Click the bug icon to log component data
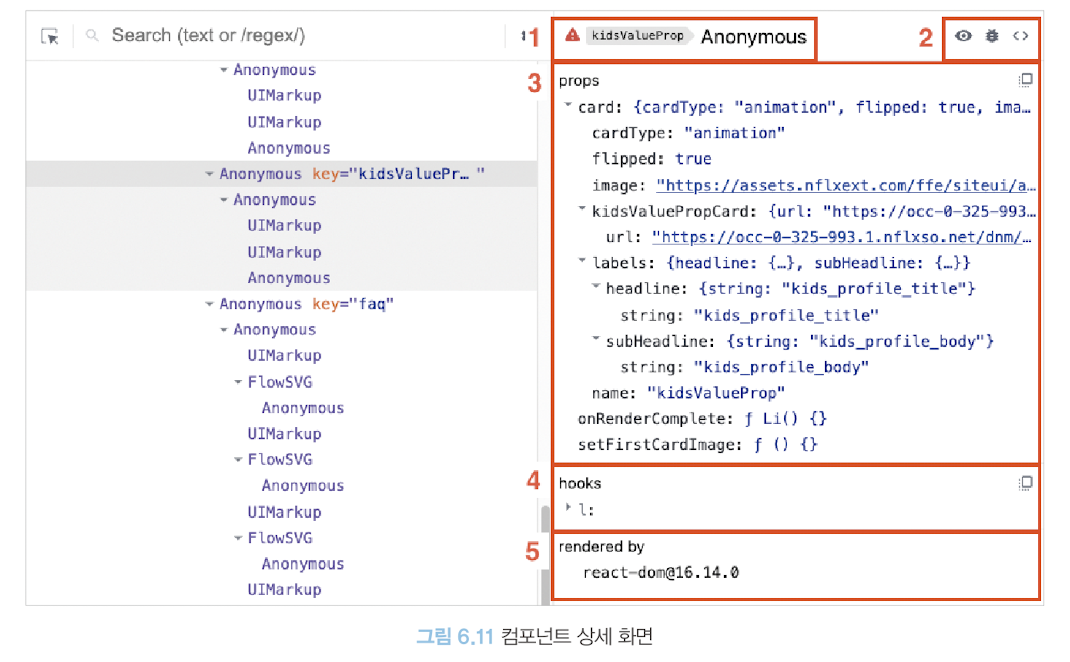 (x=992, y=35)
